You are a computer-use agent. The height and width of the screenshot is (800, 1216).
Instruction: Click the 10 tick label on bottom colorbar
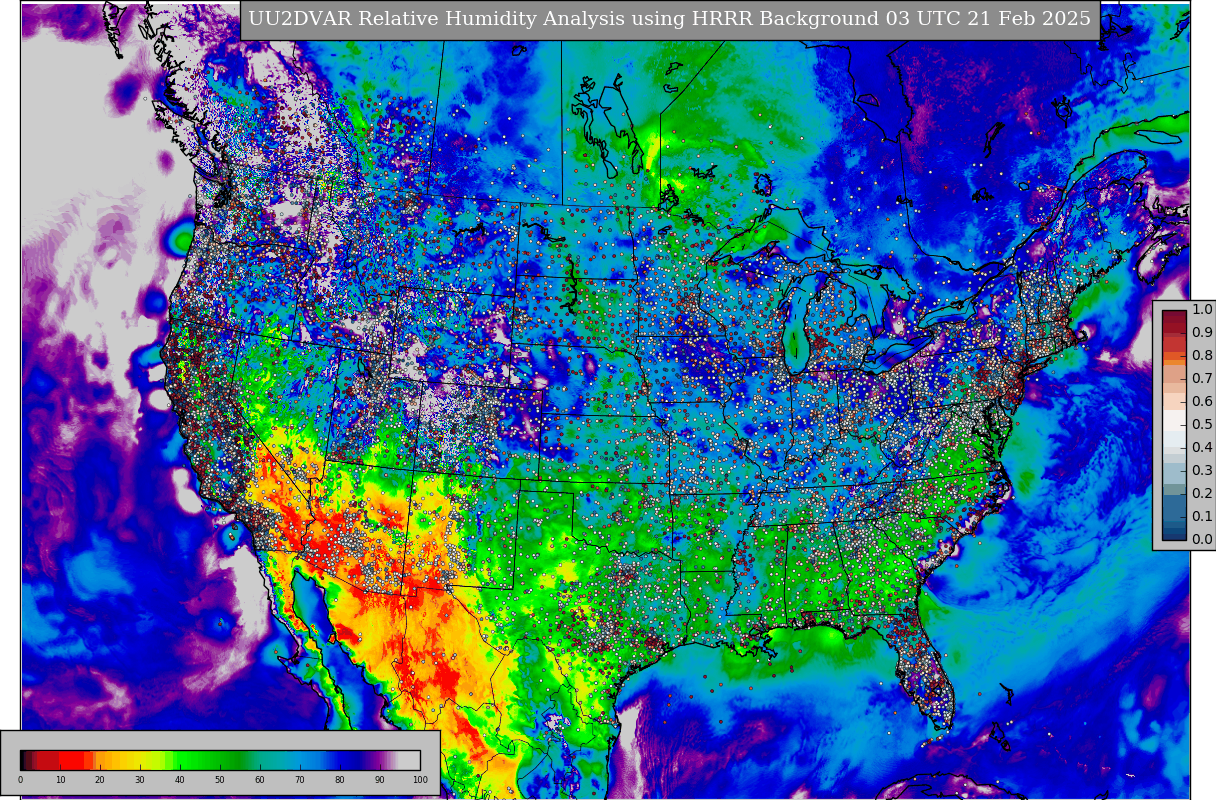(x=60, y=780)
